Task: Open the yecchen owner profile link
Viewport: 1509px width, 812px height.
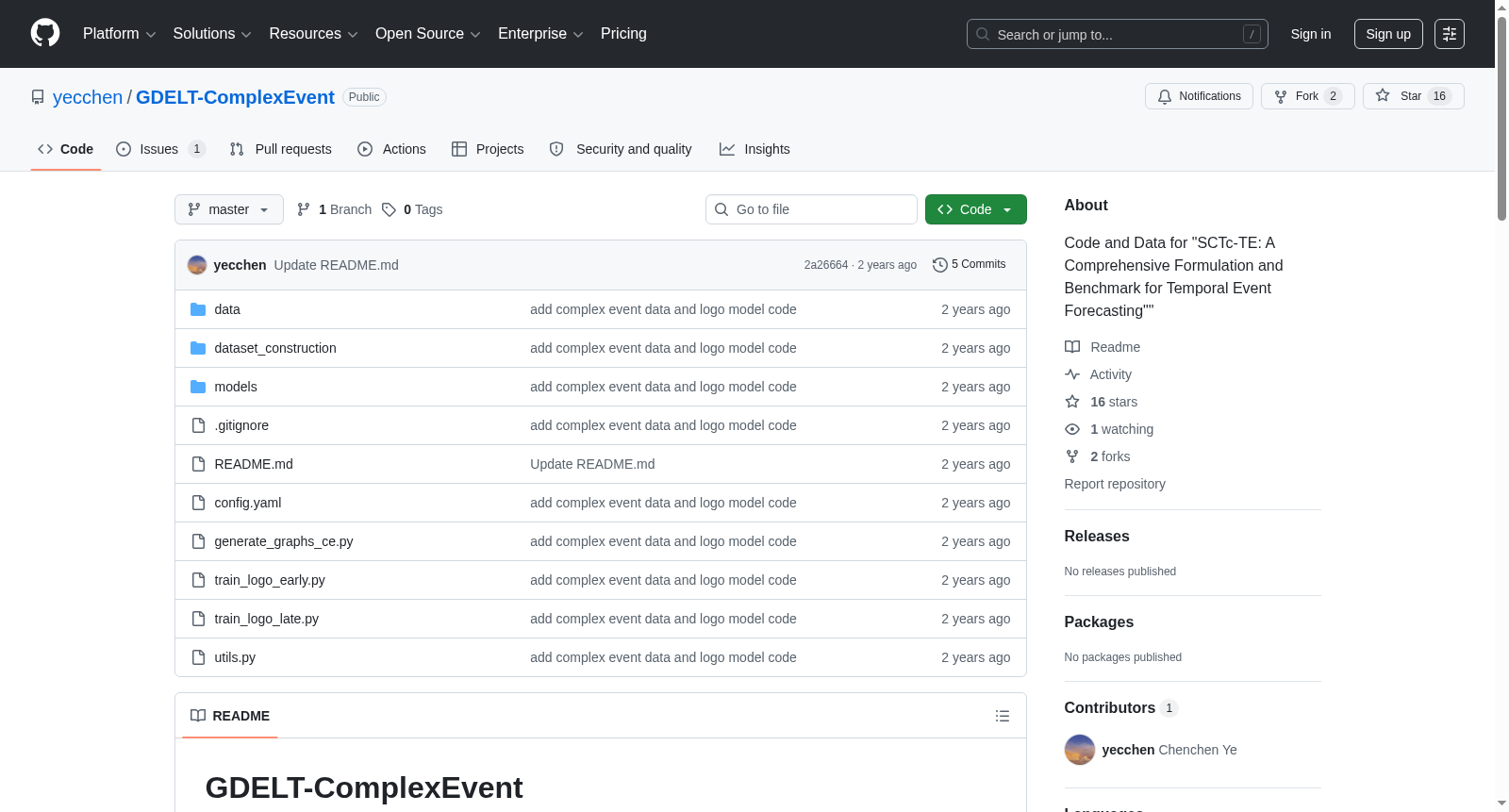Action: pyautogui.click(x=88, y=97)
